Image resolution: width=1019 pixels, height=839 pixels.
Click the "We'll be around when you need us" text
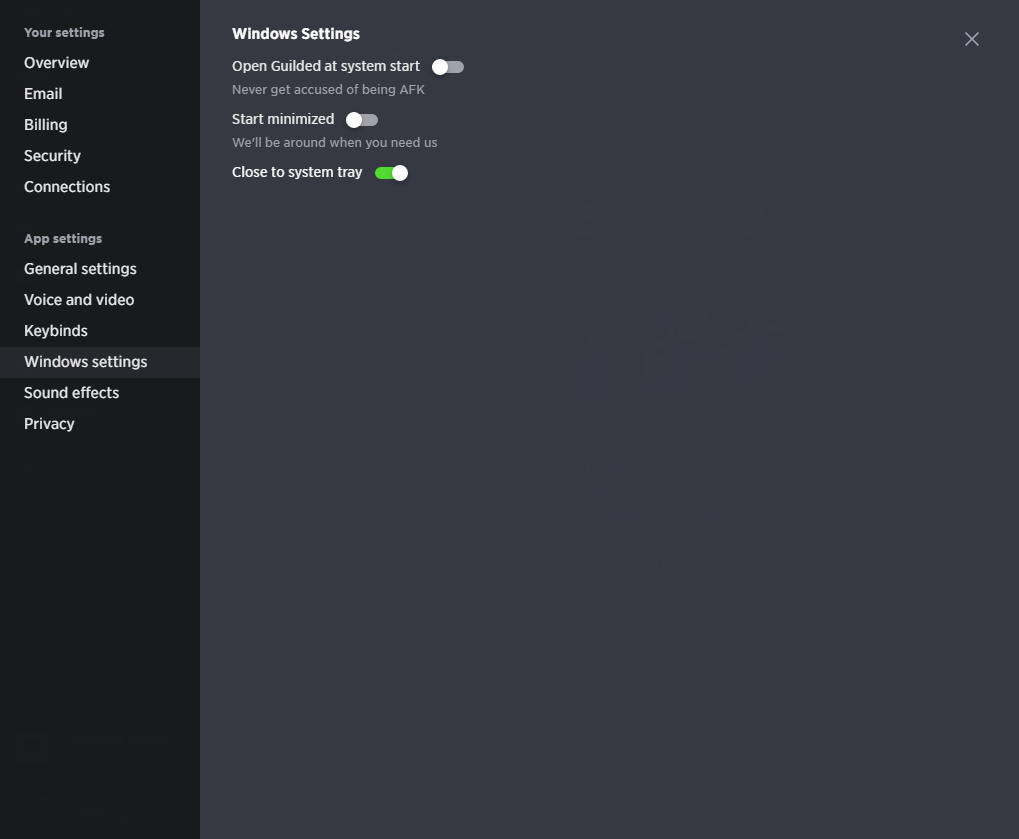(x=335, y=142)
